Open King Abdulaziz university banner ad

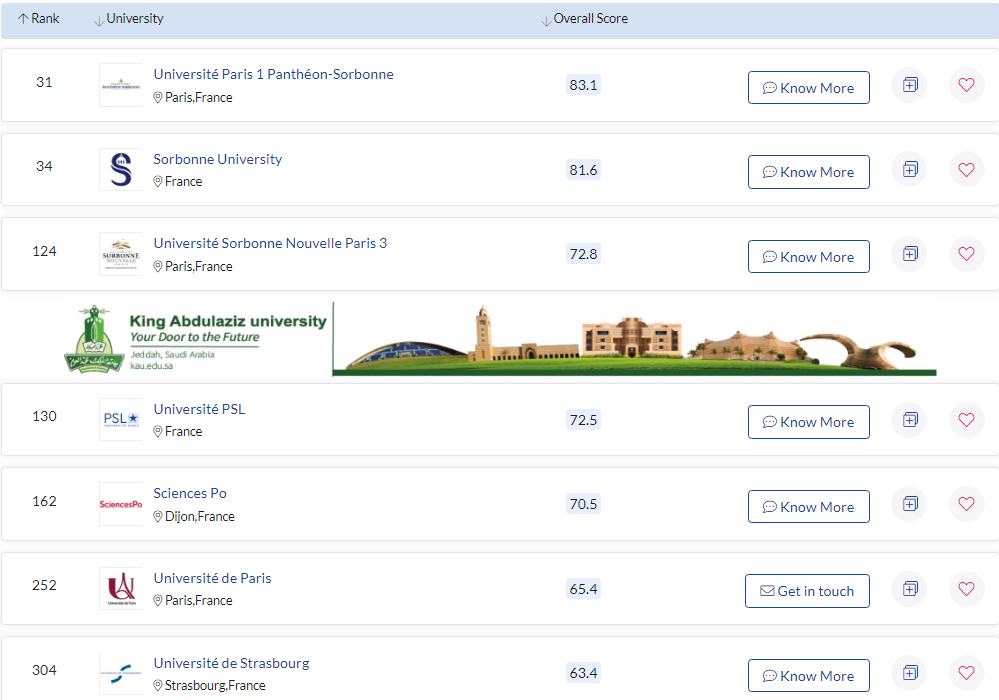point(500,339)
